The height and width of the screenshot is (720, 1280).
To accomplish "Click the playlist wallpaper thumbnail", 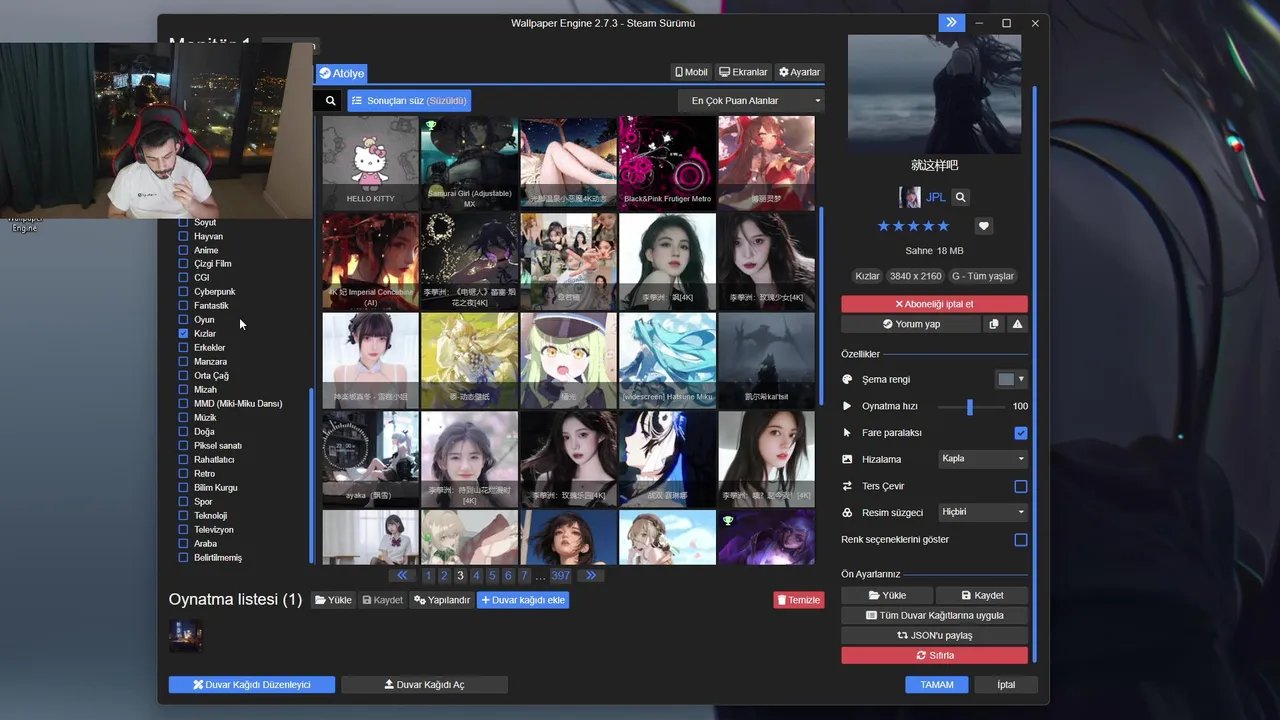I will pos(185,635).
